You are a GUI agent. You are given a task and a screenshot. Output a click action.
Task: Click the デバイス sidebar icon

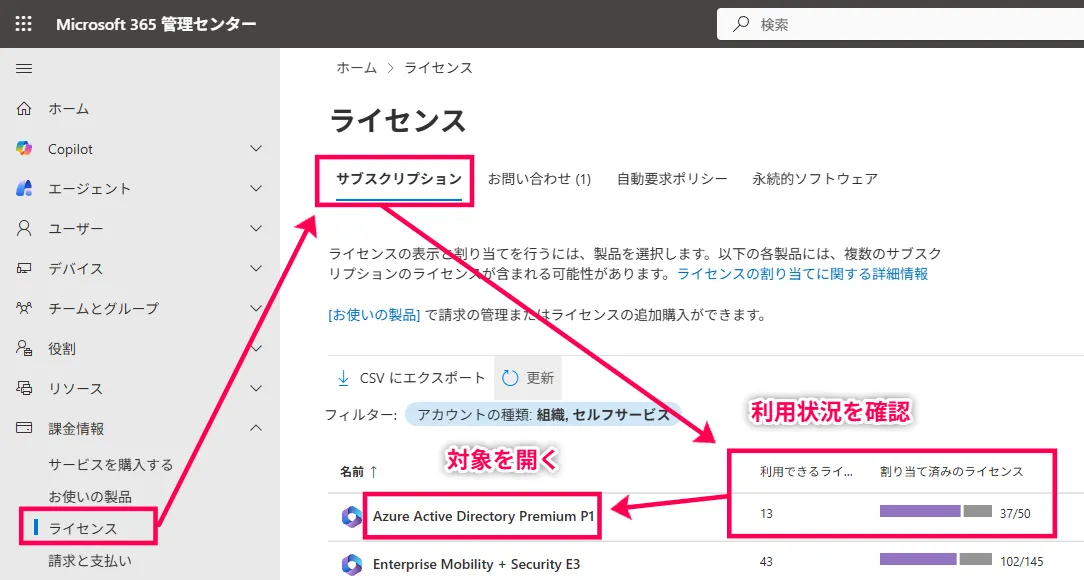click(24, 269)
